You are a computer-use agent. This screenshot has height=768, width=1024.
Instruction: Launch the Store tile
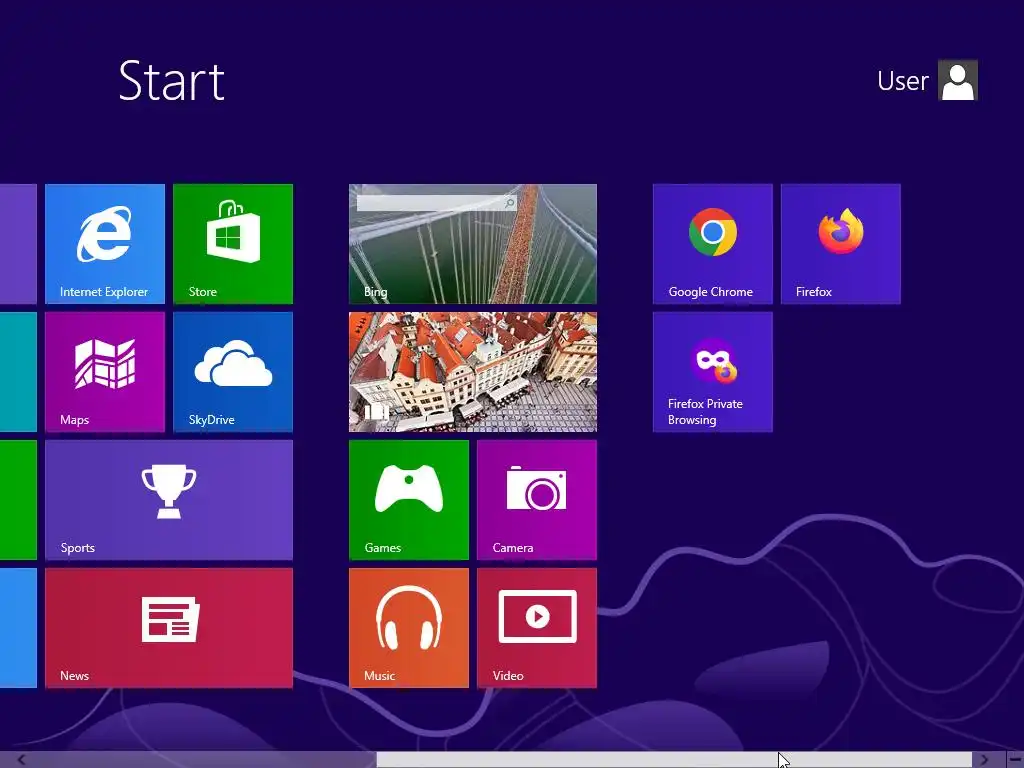(x=232, y=244)
